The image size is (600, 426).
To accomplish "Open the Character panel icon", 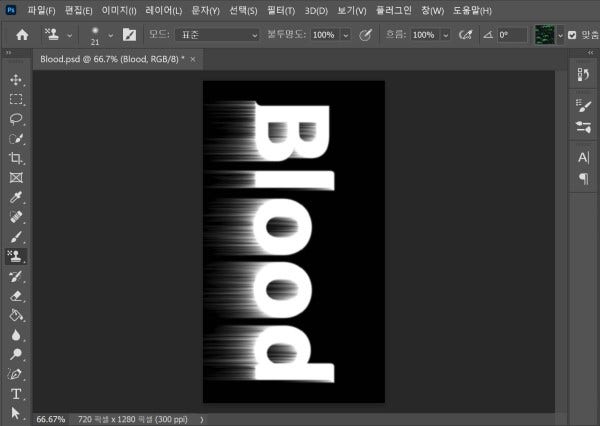I will tap(583, 157).
